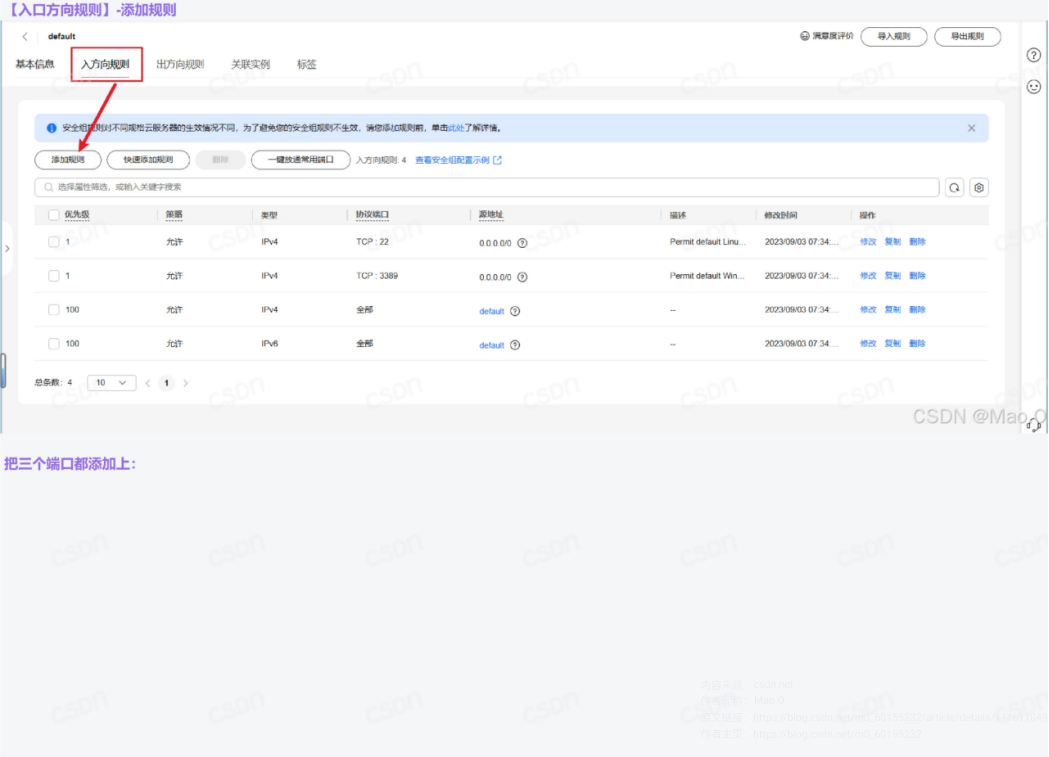Switch to 入方向规则 tab
This screenshot has width=1049, height=757.
coord(105,65)
